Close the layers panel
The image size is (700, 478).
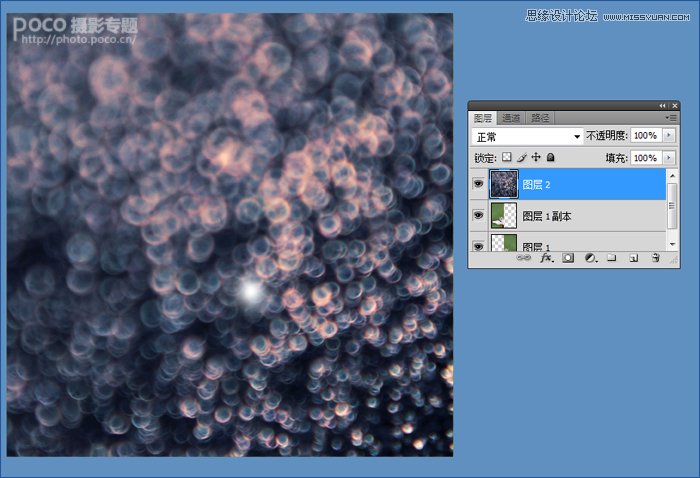coord(675,106)
